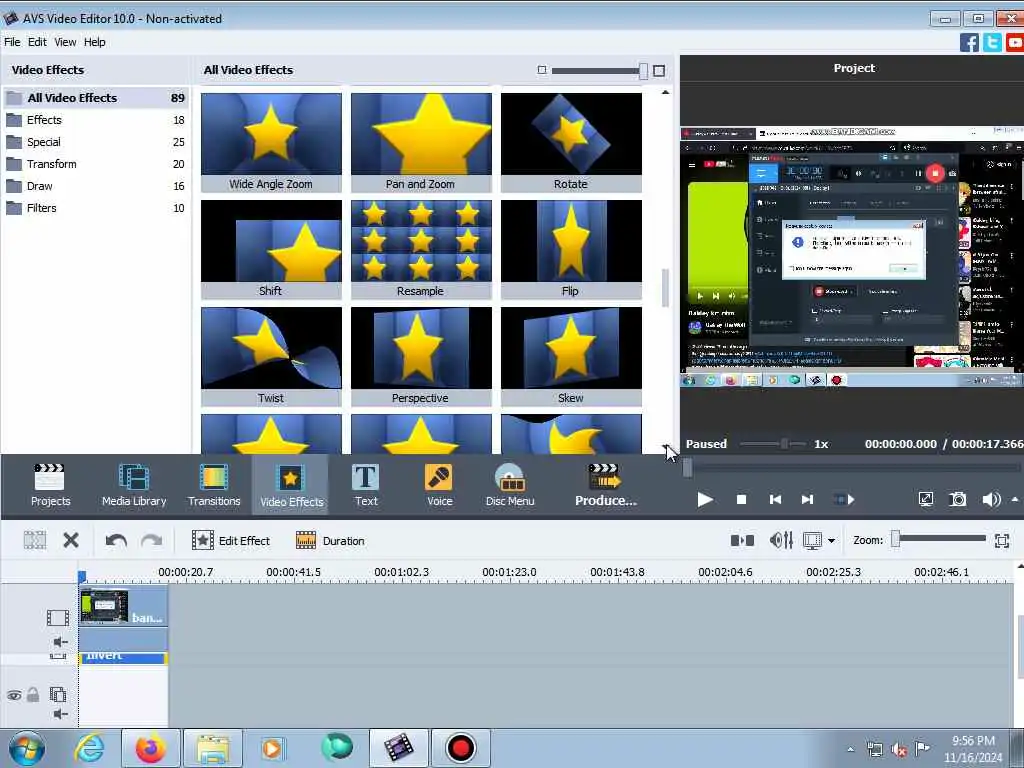
Task: Select the Video Effects button
Action: click(x=291, y=485)
